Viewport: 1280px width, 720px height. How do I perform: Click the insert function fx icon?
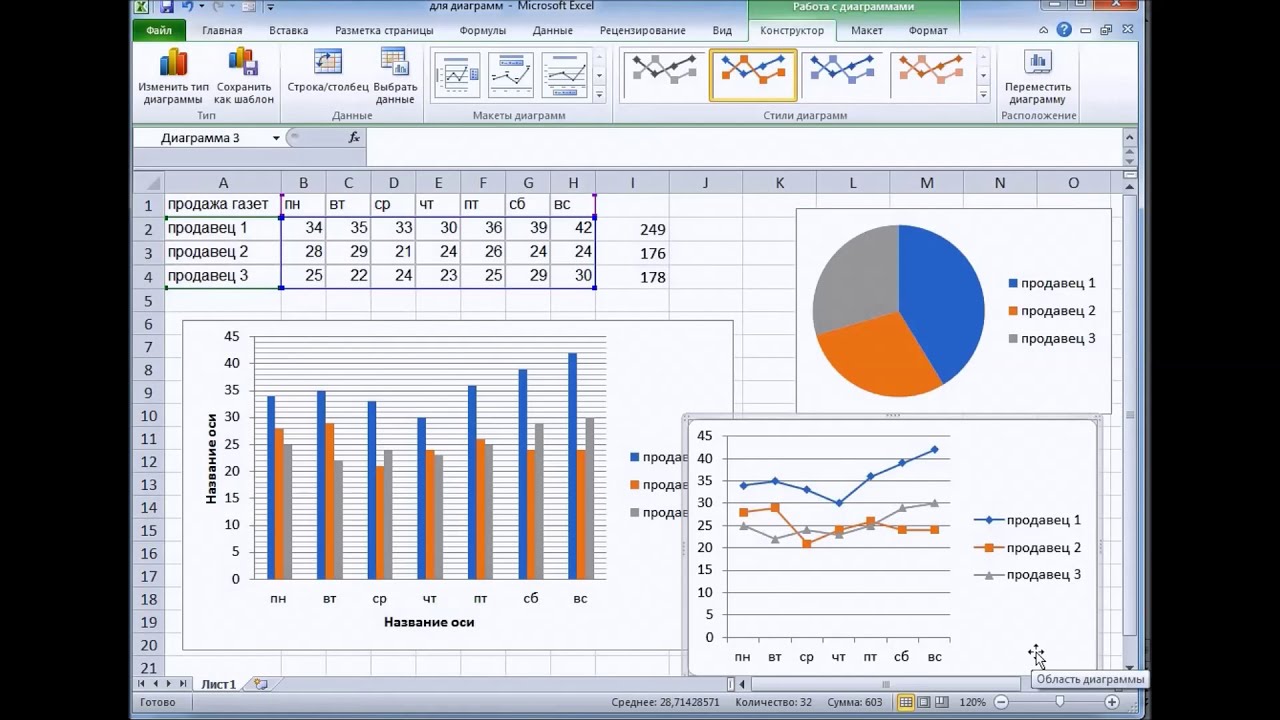click(354, 137)
